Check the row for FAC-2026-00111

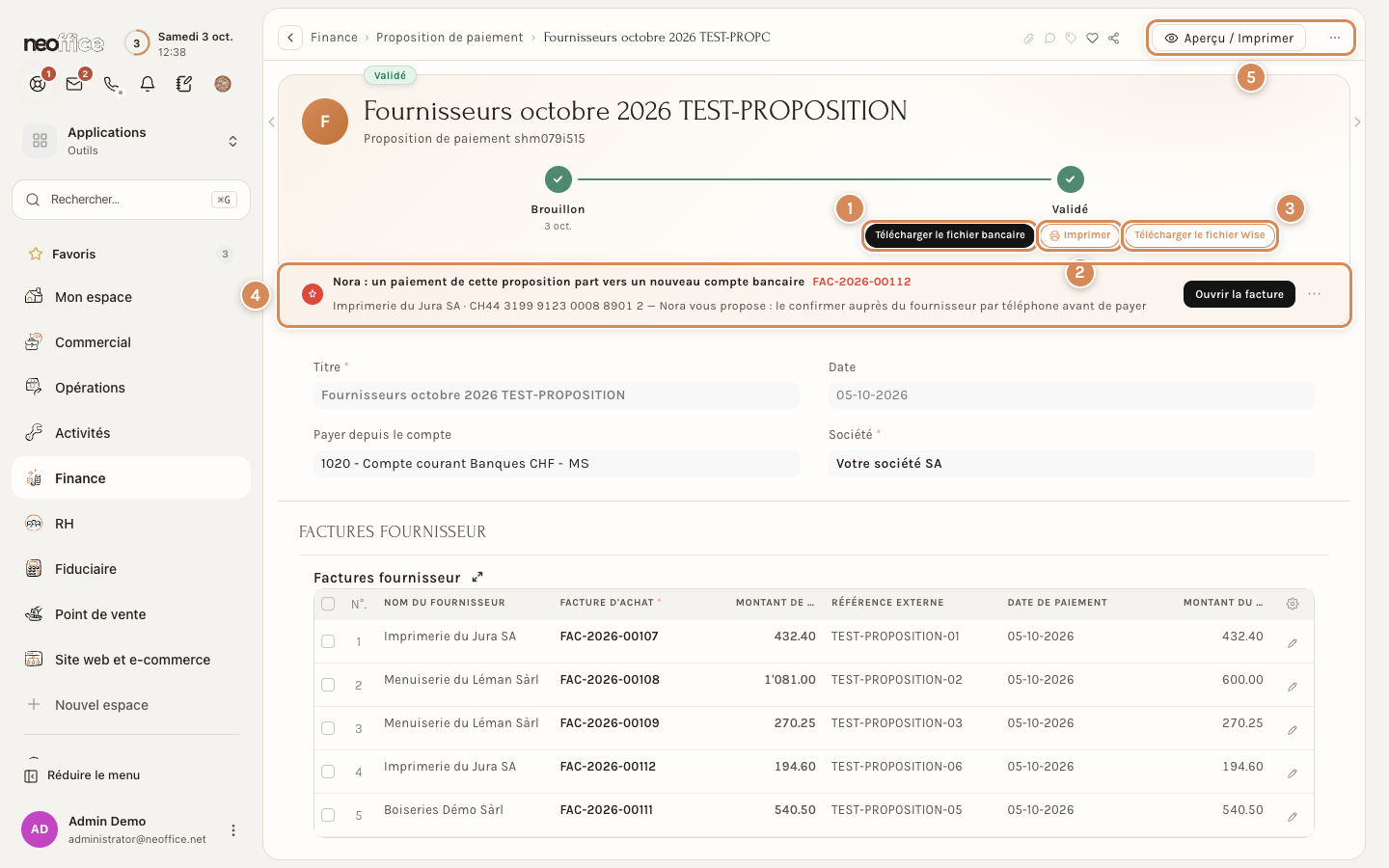coord(328,815)
